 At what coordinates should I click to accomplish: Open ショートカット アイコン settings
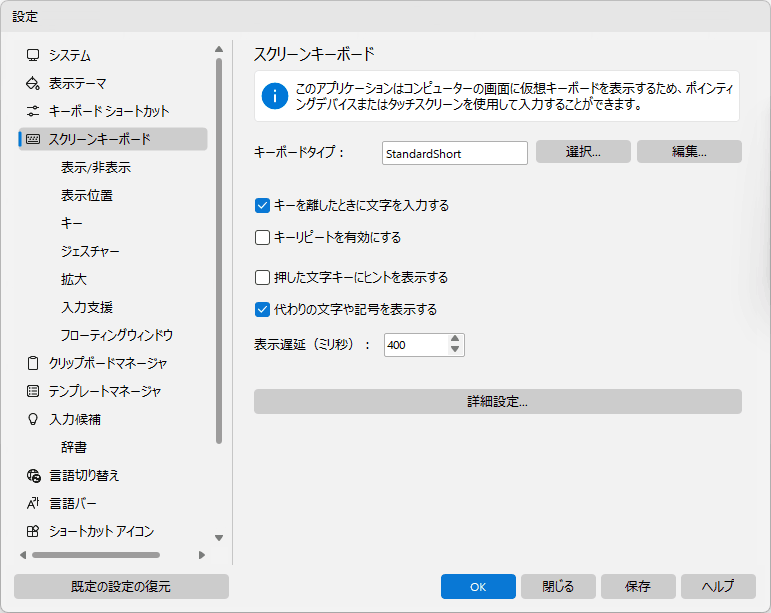point(101,531)
